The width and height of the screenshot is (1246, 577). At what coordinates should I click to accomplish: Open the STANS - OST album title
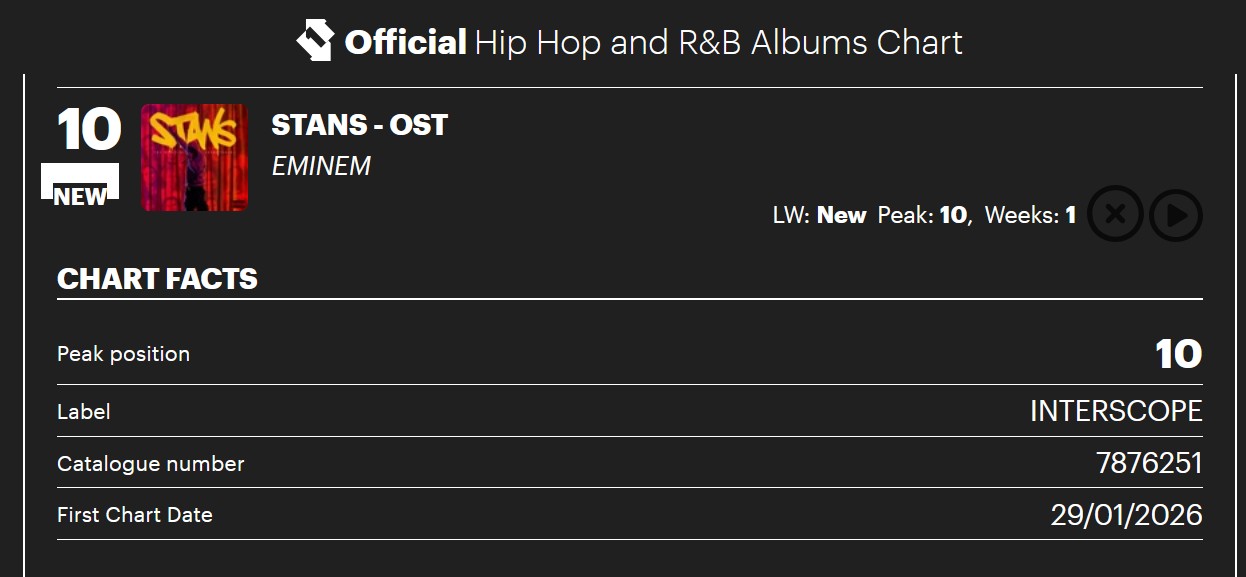click(359, 125)
